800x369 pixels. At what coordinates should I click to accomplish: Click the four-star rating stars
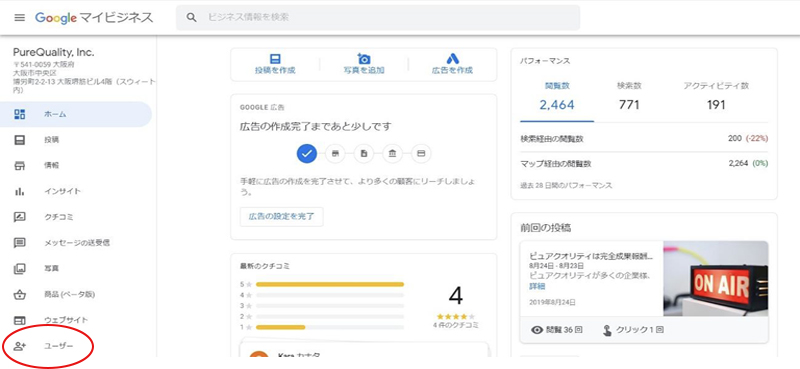(x=456, y=316)
